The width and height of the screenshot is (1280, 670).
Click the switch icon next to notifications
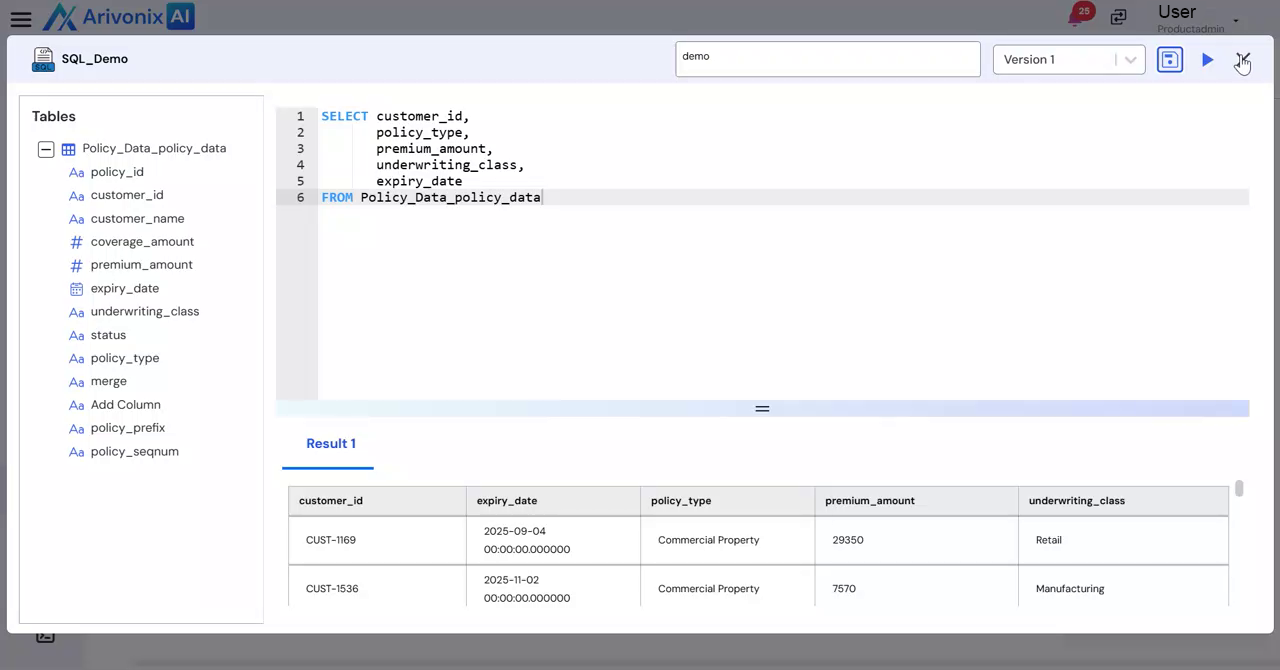click(x=1118, y=17)
